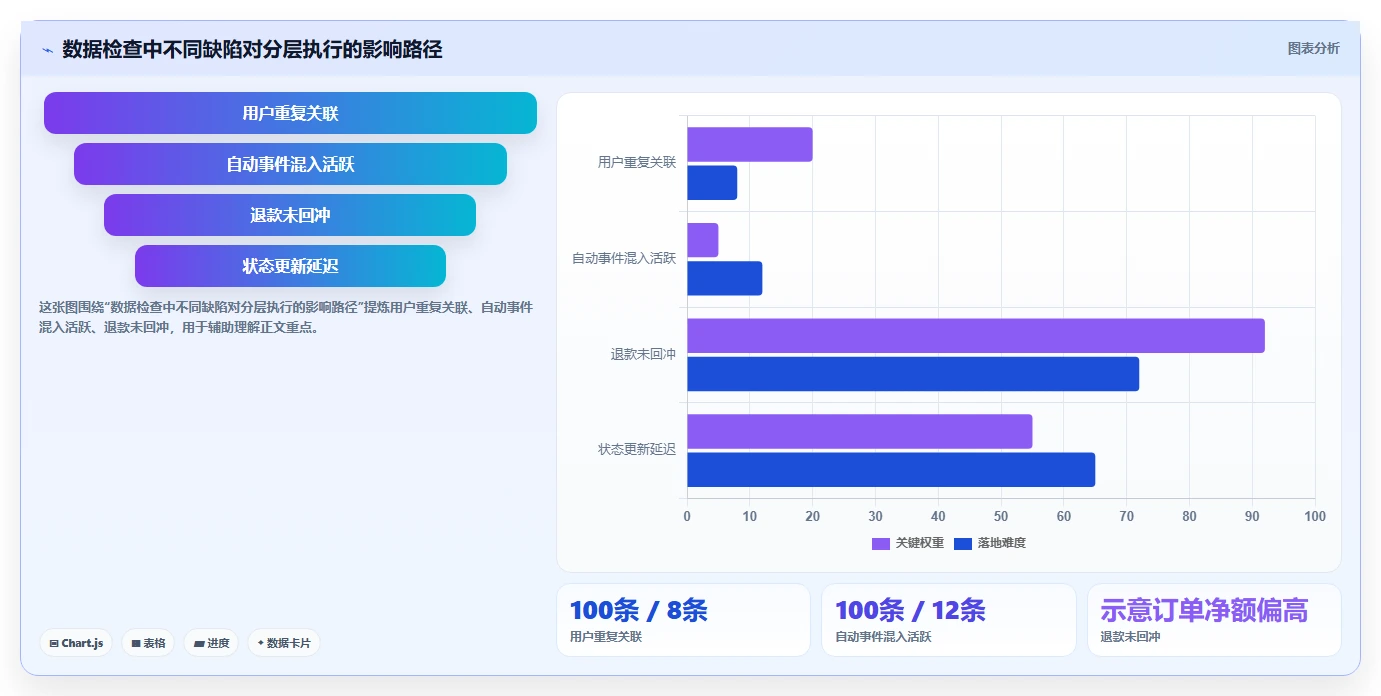Click the 进度 tag chip
Image resolution: width=1381 pixels, height=696 pixels.
[x=211, y=643]
